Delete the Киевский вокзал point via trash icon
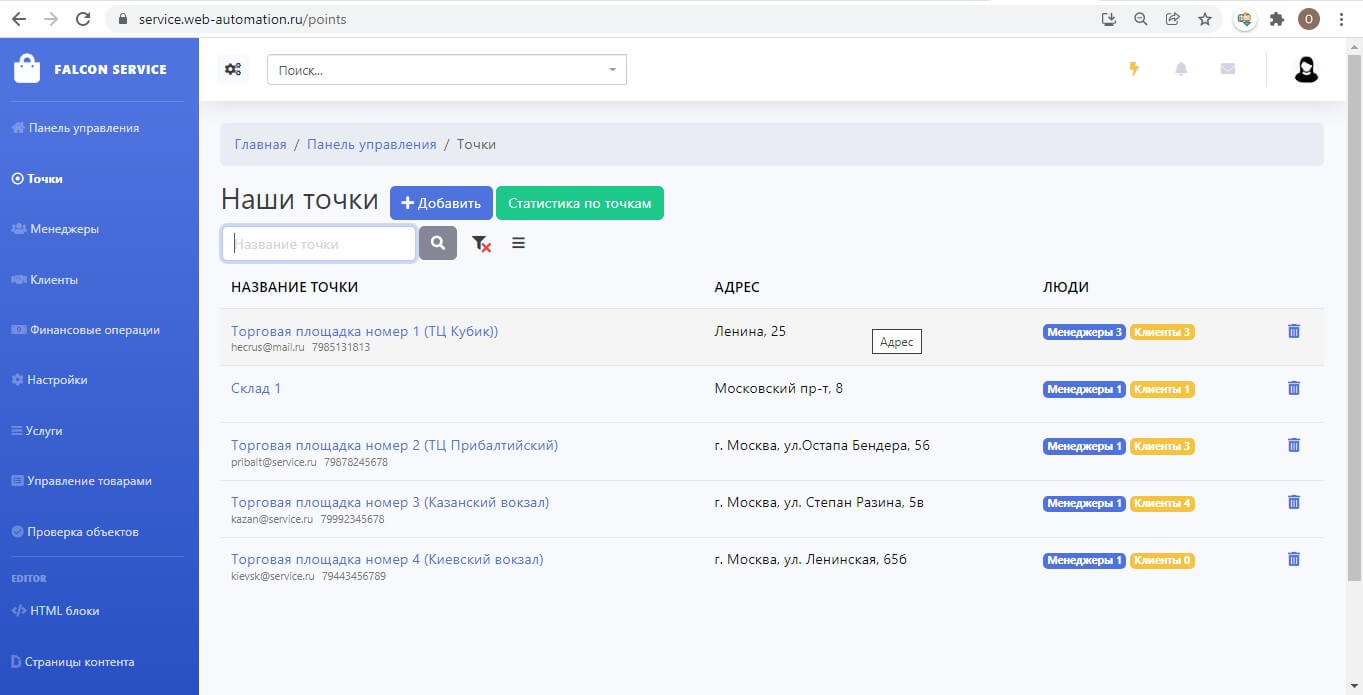 pos(1294,560)
